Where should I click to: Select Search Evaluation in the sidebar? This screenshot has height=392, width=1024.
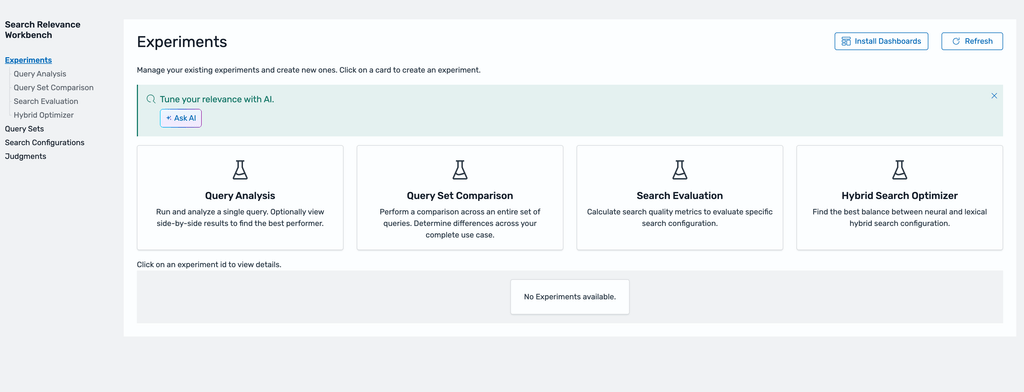click(46, 101)
